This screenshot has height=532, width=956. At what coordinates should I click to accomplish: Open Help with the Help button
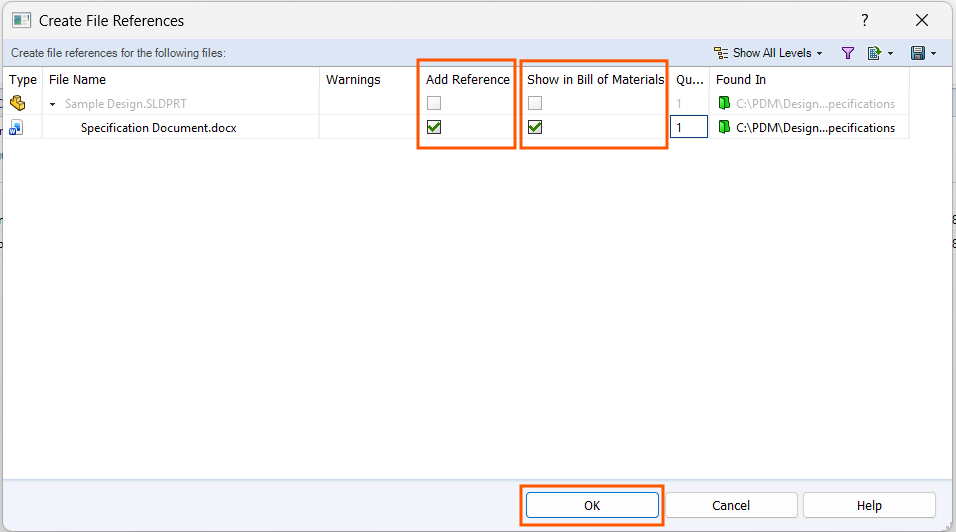pos(869,505)
